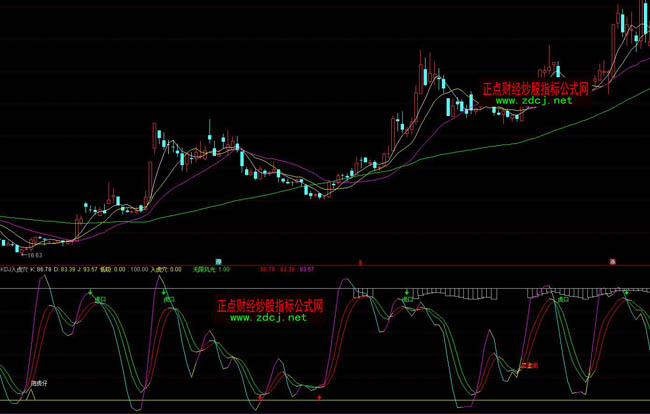Click the K: 86.78 value in the legend
Image resolution: width=650 pixels, height=414 pixels.
point(42,269)
